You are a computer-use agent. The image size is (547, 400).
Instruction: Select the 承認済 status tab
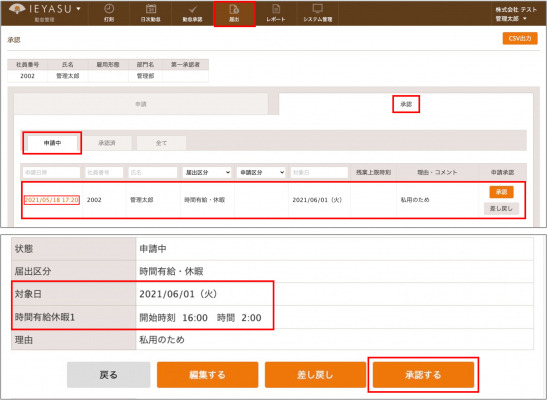[x=107, y=143]
